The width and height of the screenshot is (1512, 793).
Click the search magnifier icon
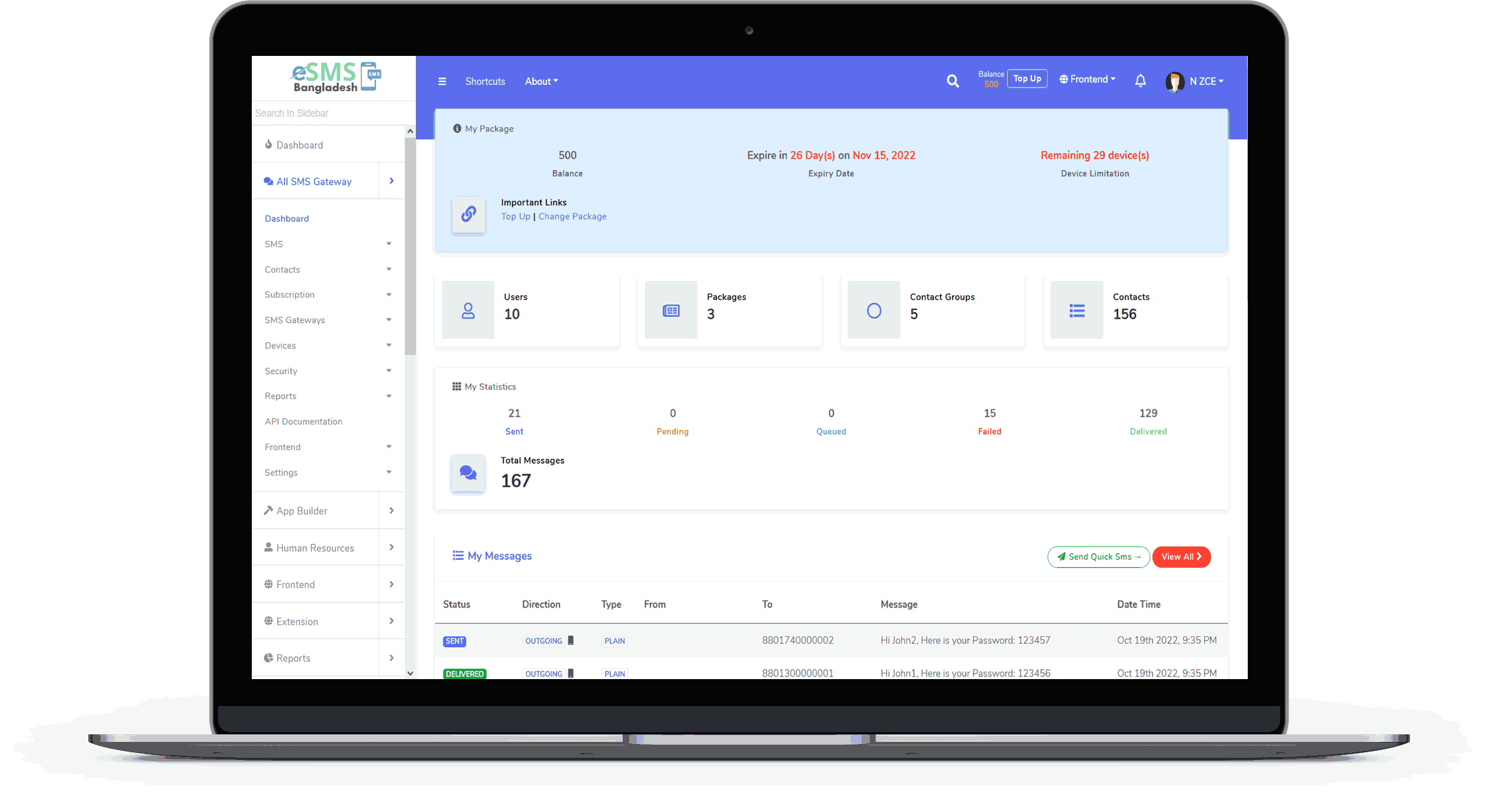pos(953,81)
